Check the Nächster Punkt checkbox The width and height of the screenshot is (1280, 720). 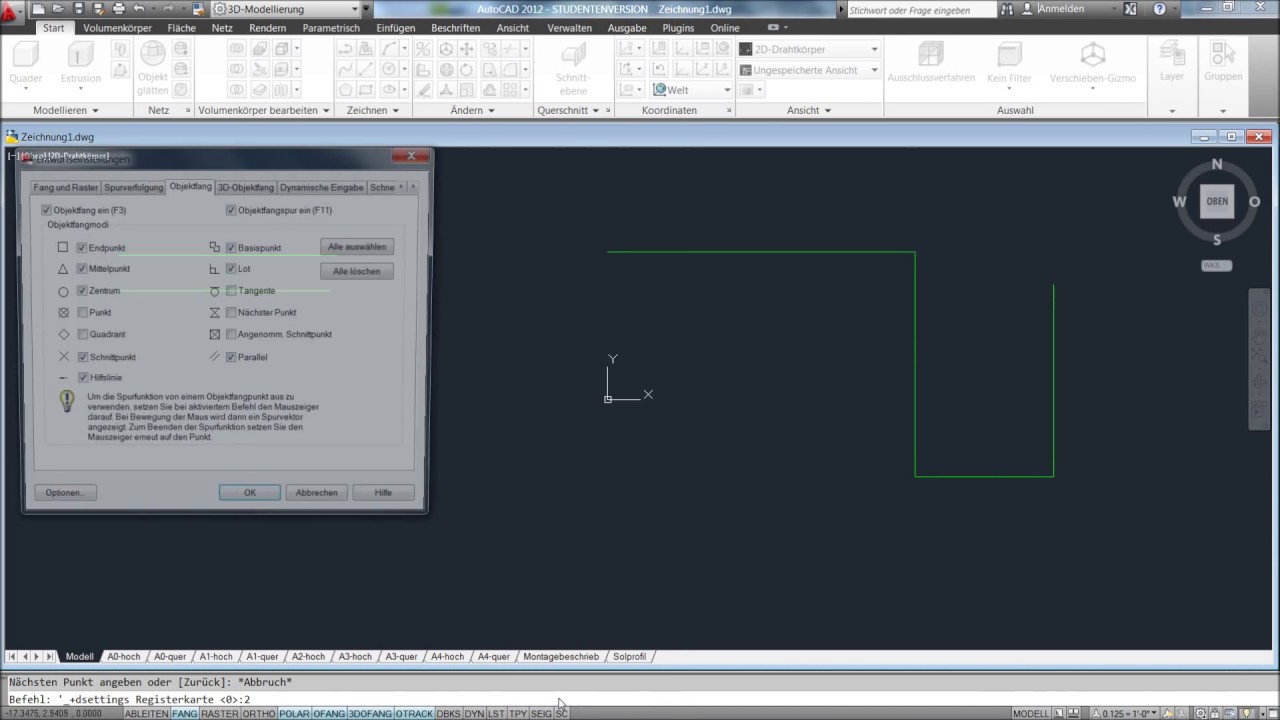(231, 312)
